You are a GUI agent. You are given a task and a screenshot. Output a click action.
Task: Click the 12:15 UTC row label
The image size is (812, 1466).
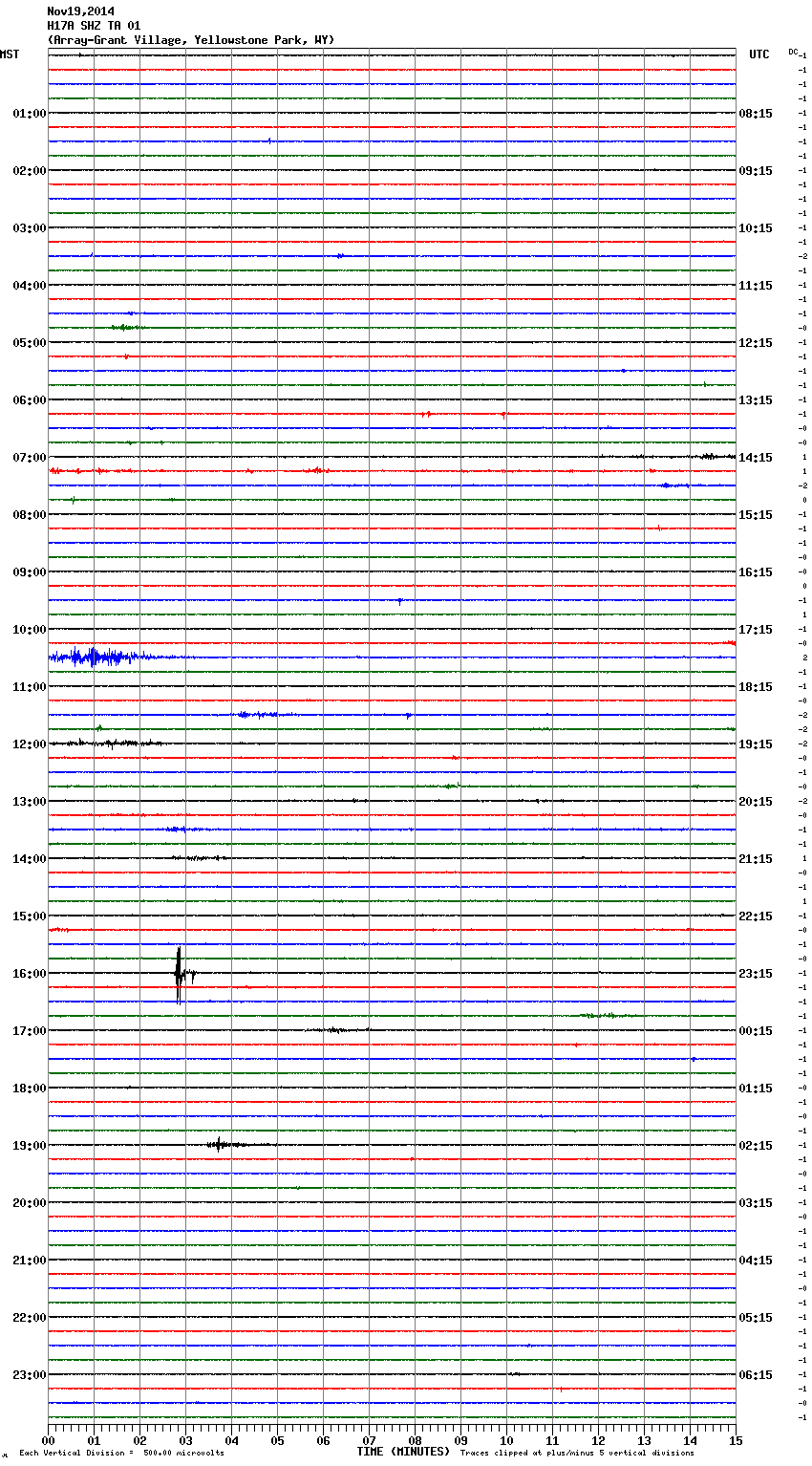coord(756,343)
